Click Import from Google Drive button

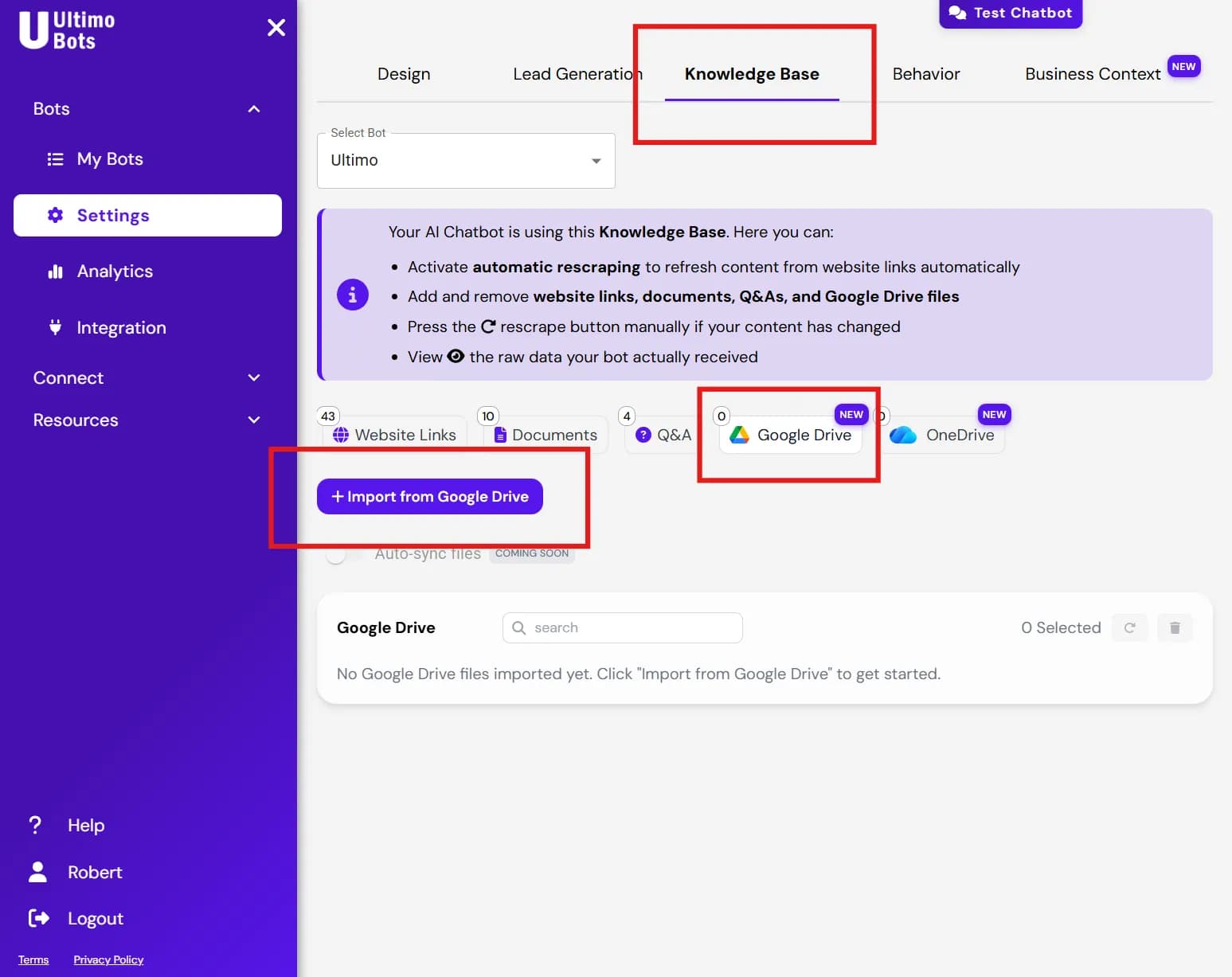[429, 496]
